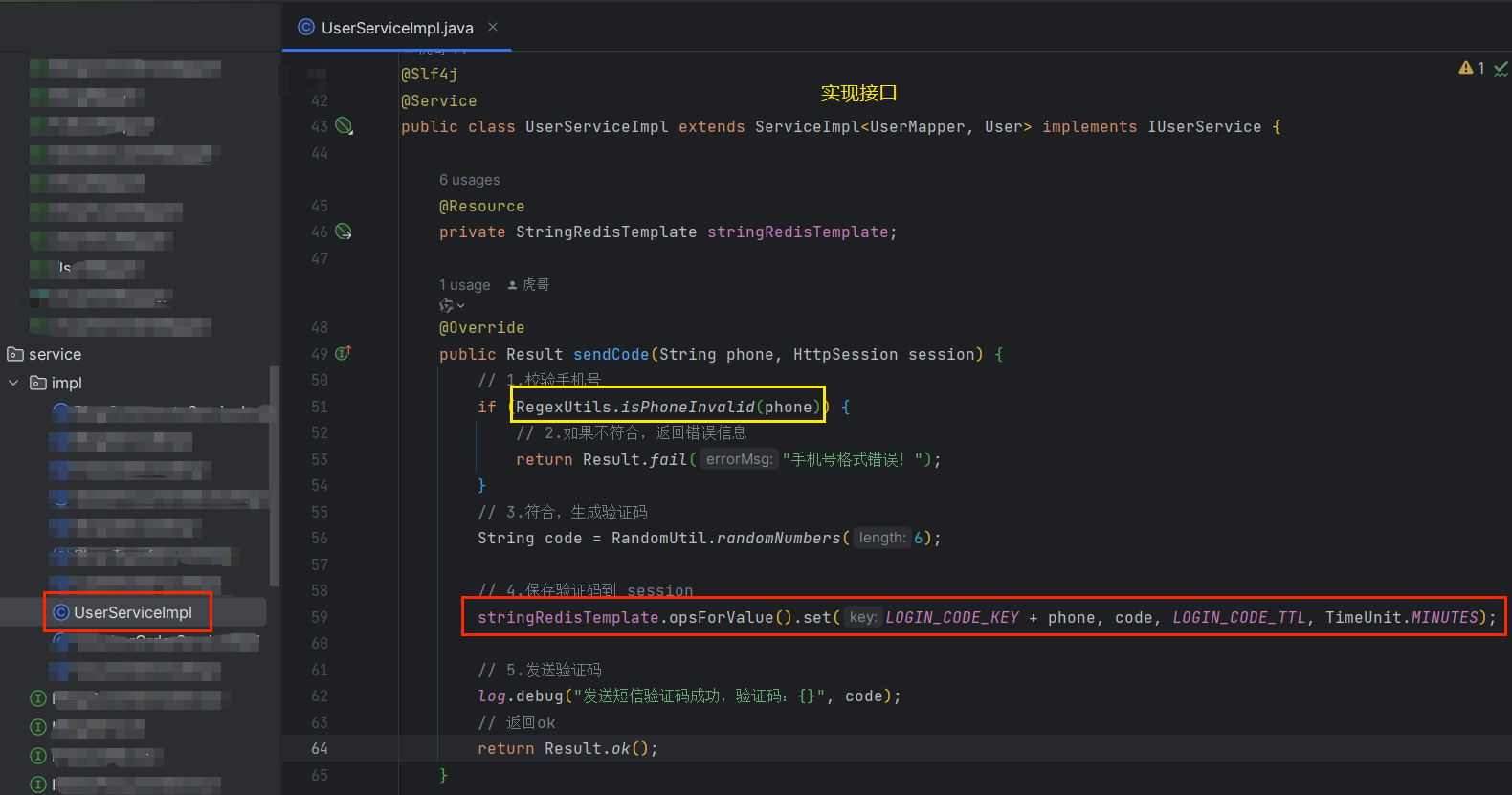
Task: Click the errorMsg: parameter hint
Action: [739, 459]
